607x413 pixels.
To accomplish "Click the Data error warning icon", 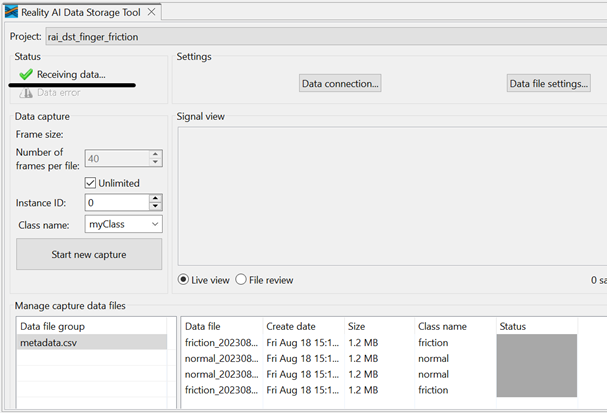I will click(x=26, y=93).
